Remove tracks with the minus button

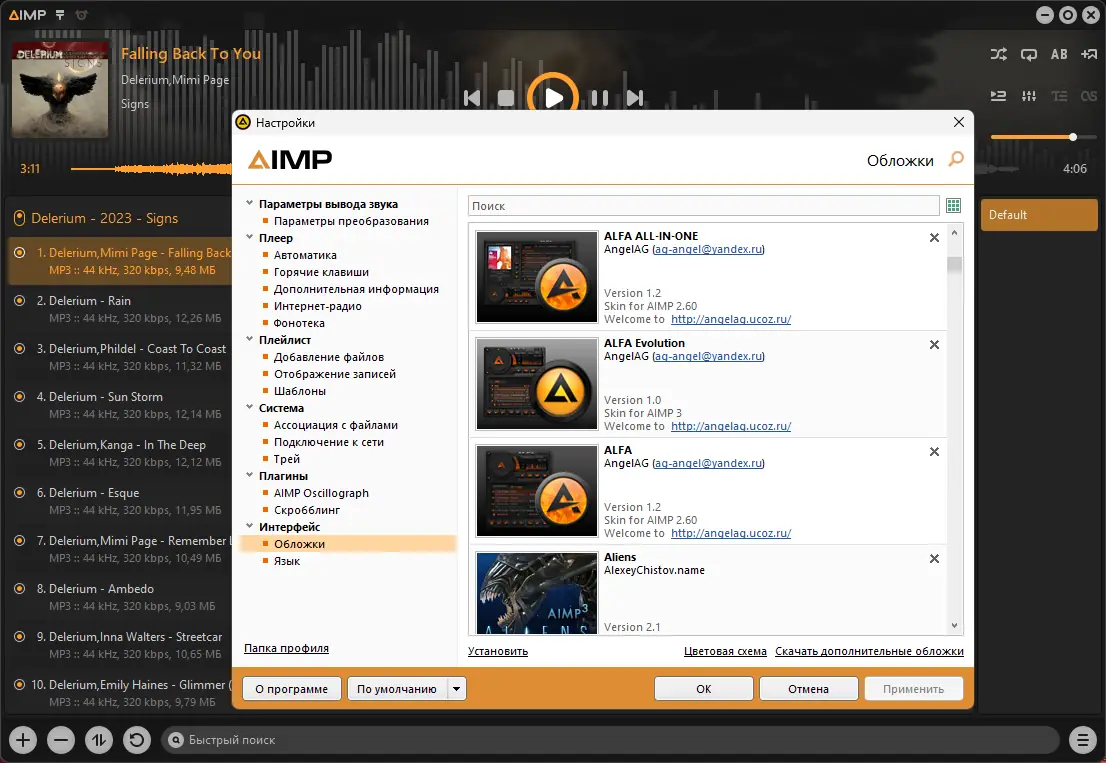(61, 740)
